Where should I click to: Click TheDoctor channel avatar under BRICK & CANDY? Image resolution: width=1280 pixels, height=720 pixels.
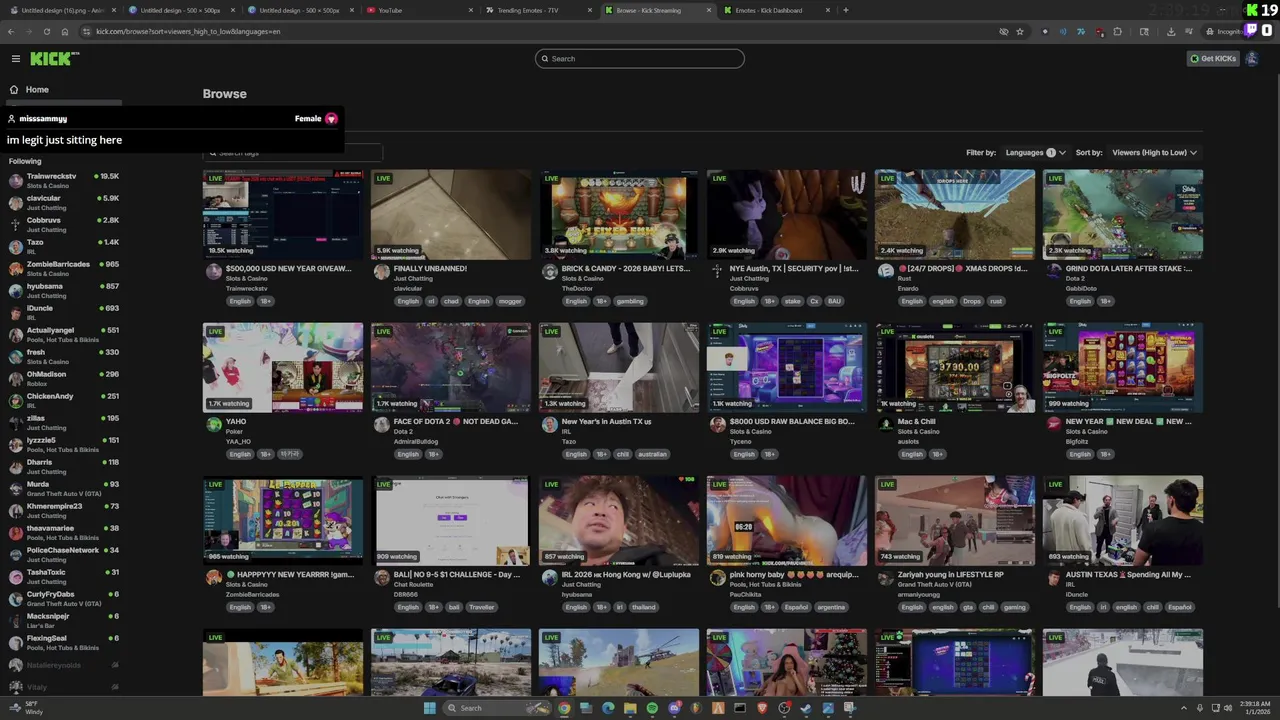[549, 272]
